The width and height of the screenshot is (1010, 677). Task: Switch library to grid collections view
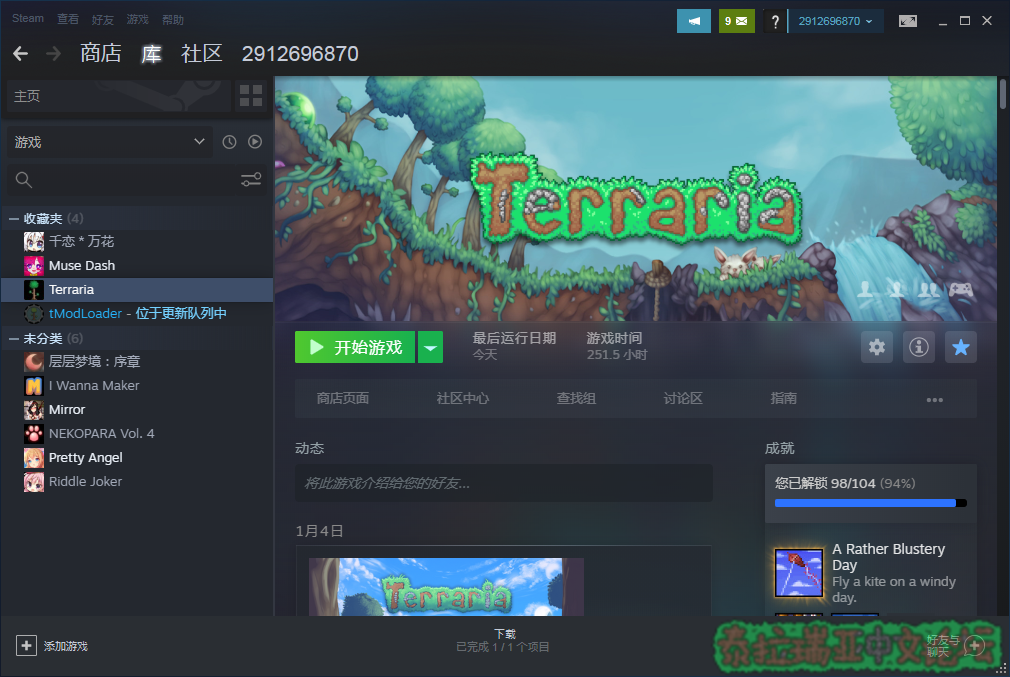[251, 96]
